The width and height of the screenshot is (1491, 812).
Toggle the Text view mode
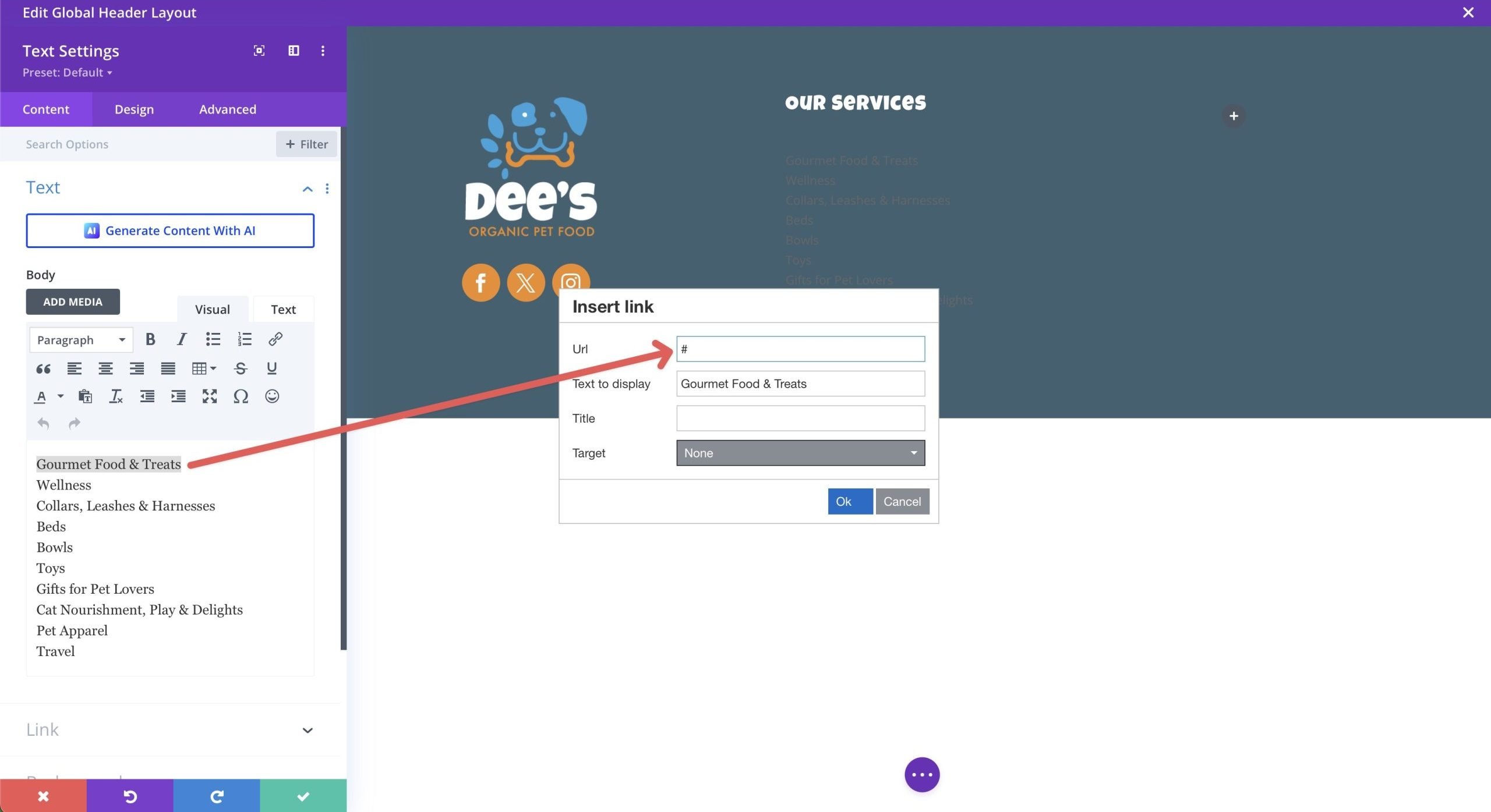(283, 309)
